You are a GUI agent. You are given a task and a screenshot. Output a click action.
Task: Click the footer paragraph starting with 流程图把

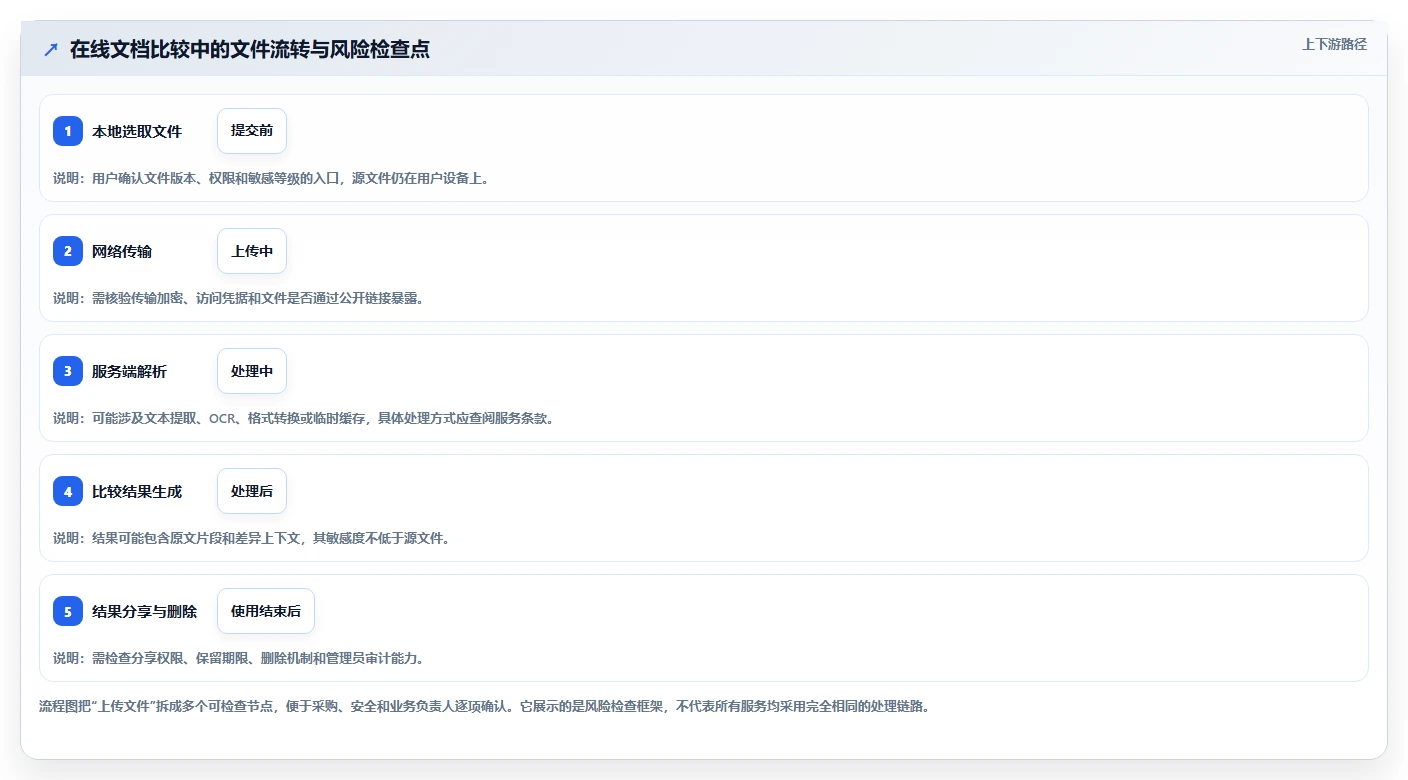(485, 706)
